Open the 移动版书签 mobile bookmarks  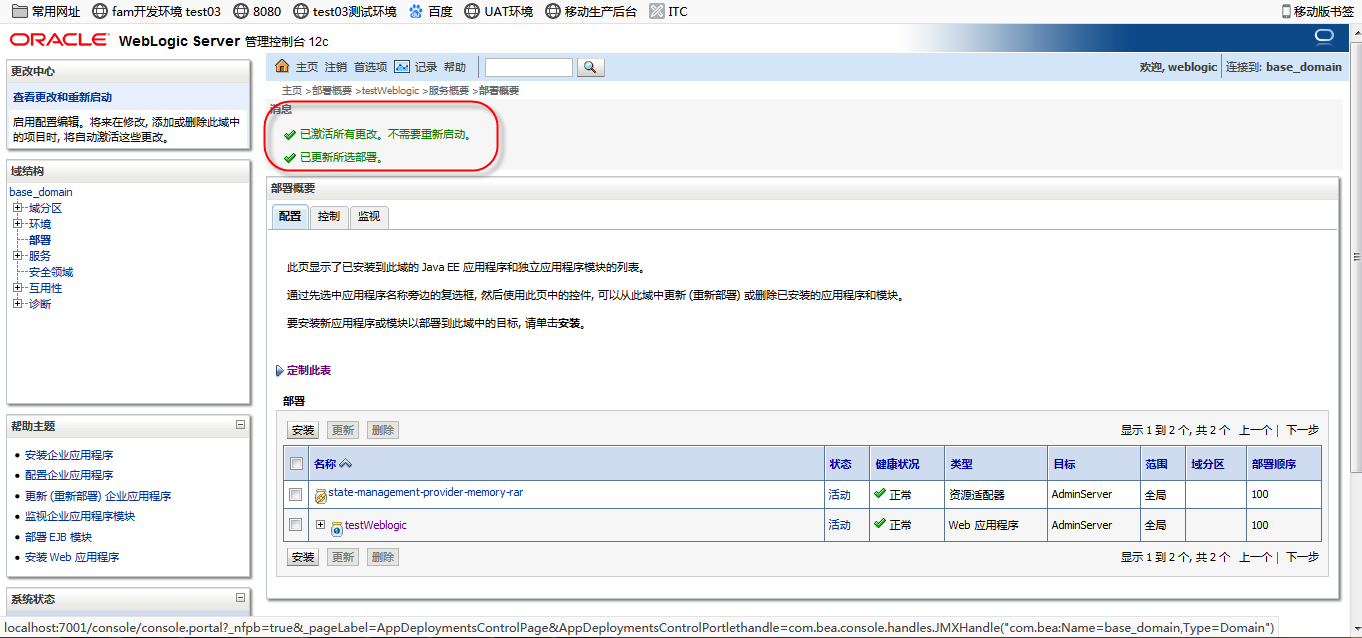(x=1320, y=12)
